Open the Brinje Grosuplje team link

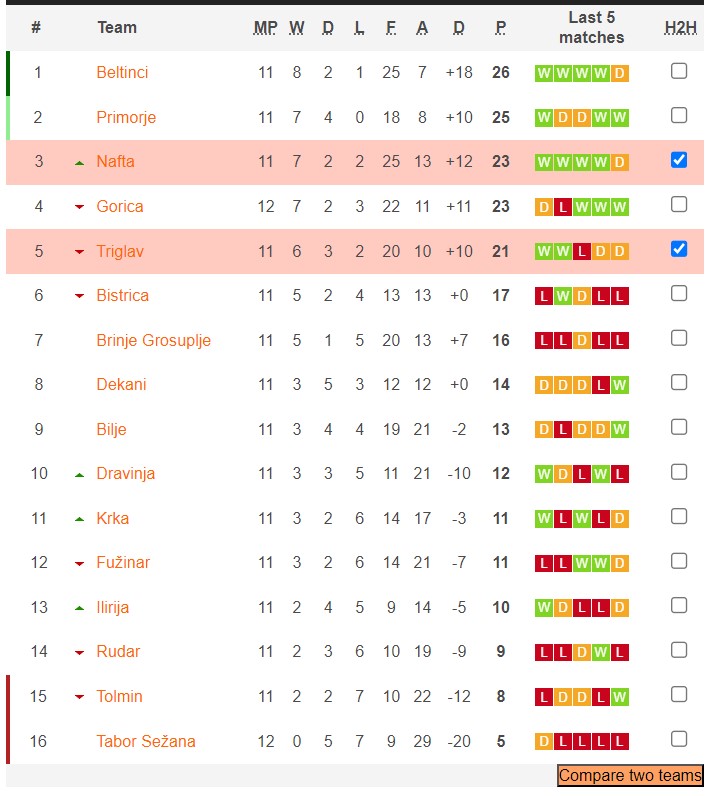(x=153, y=341)
